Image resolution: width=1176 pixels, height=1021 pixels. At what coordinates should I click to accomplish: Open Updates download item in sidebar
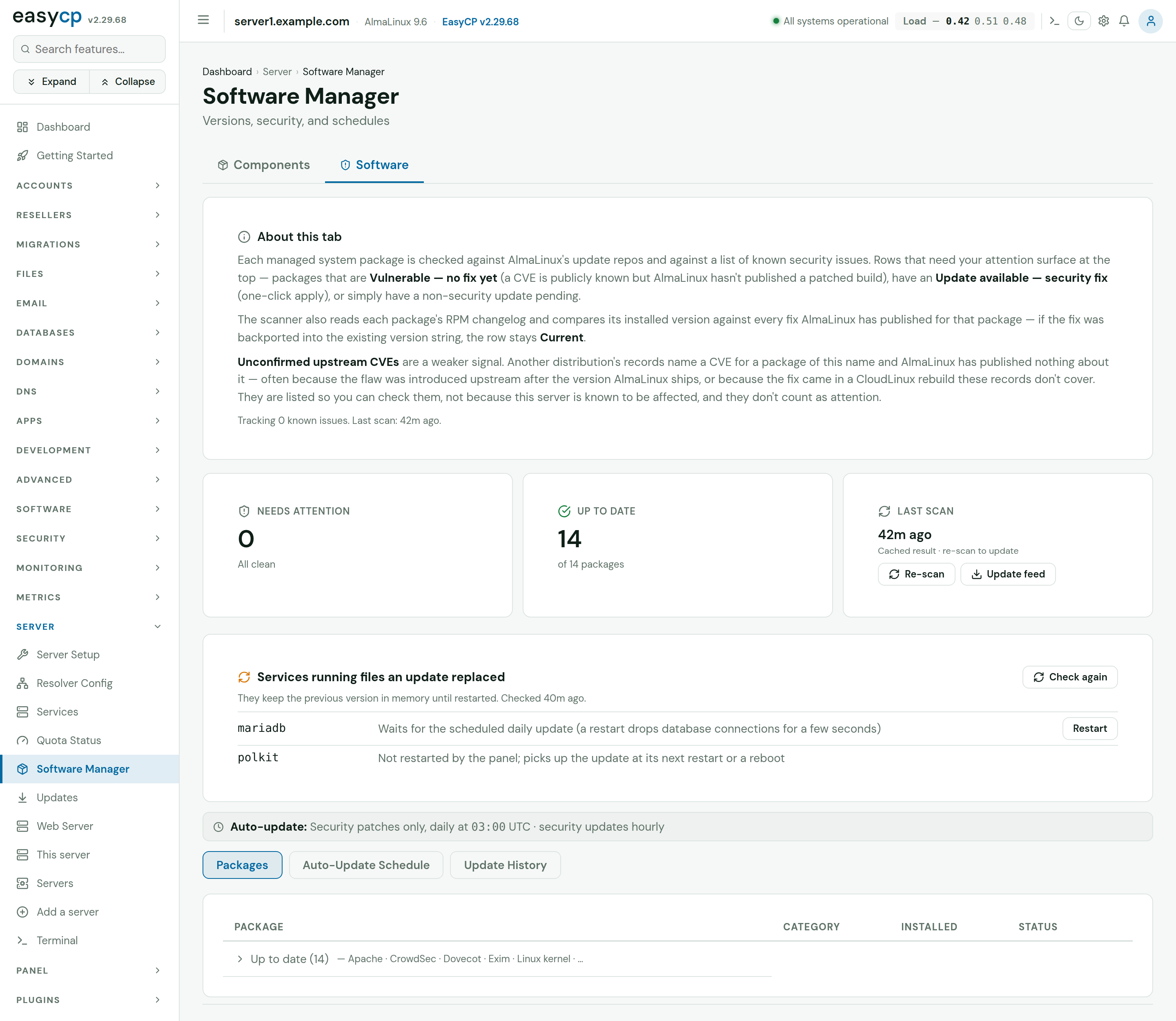pyautogui.click(x=89, y=797)
